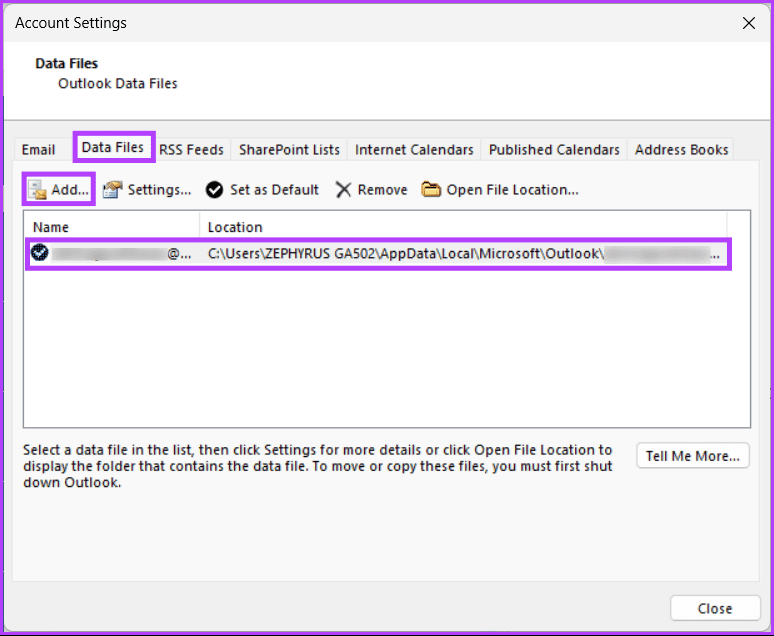Click the Close button at bottom
The image size is (774, 636).
[715, 608]
